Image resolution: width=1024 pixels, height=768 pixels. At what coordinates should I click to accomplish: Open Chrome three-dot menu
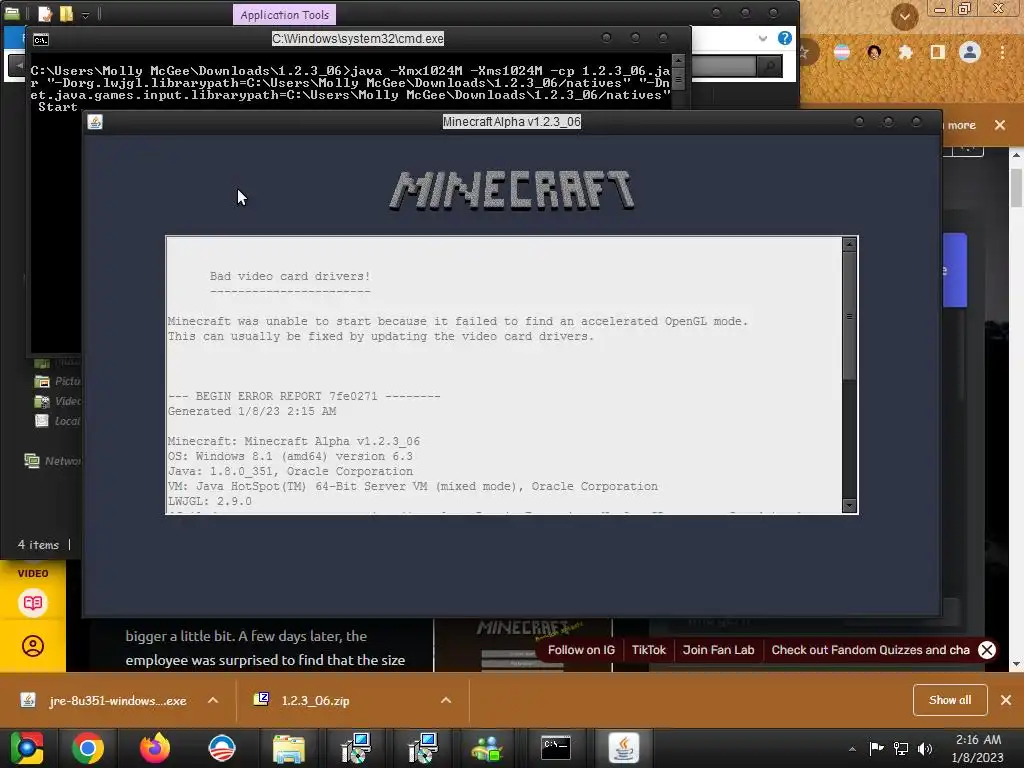(1002, 52)
